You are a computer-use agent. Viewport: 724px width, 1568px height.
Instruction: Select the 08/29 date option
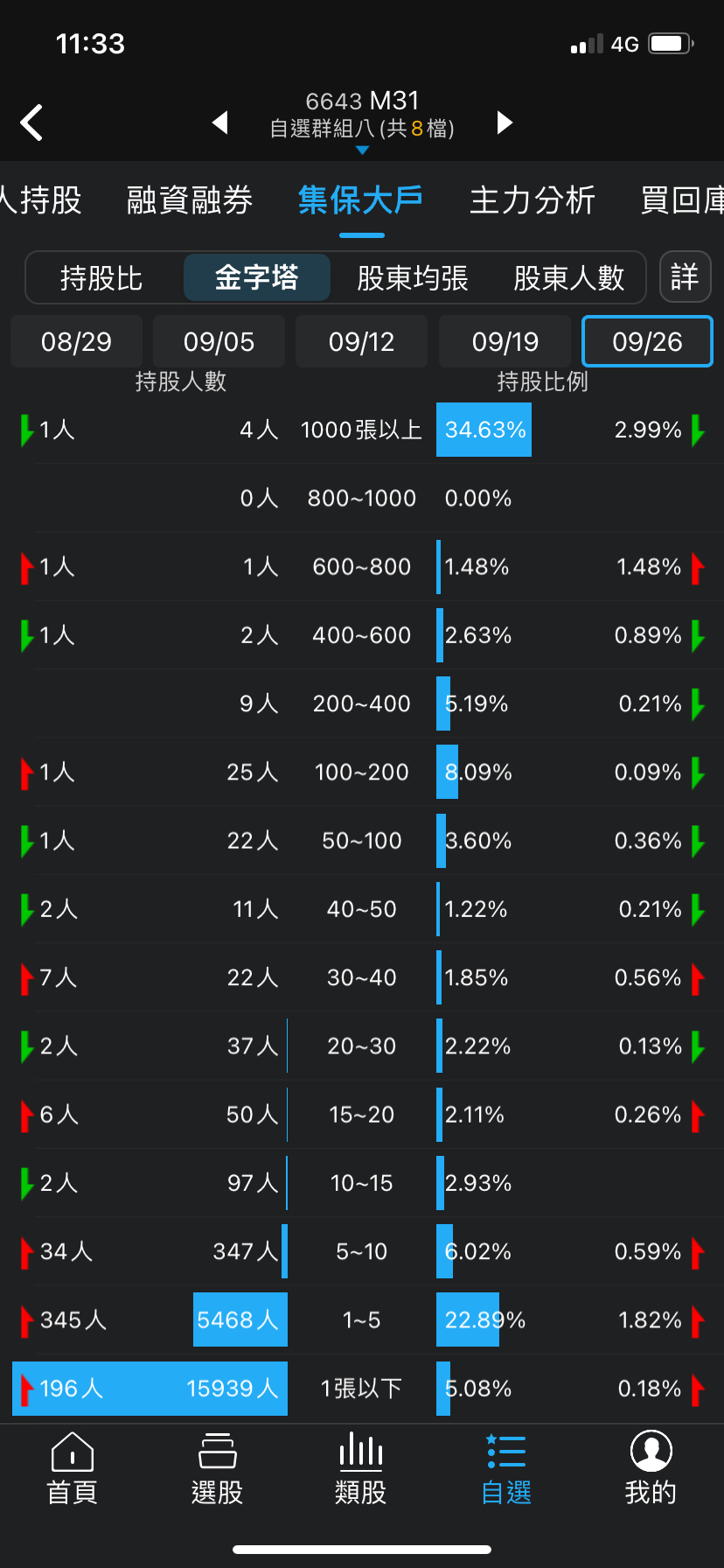(x=76, y=341)
